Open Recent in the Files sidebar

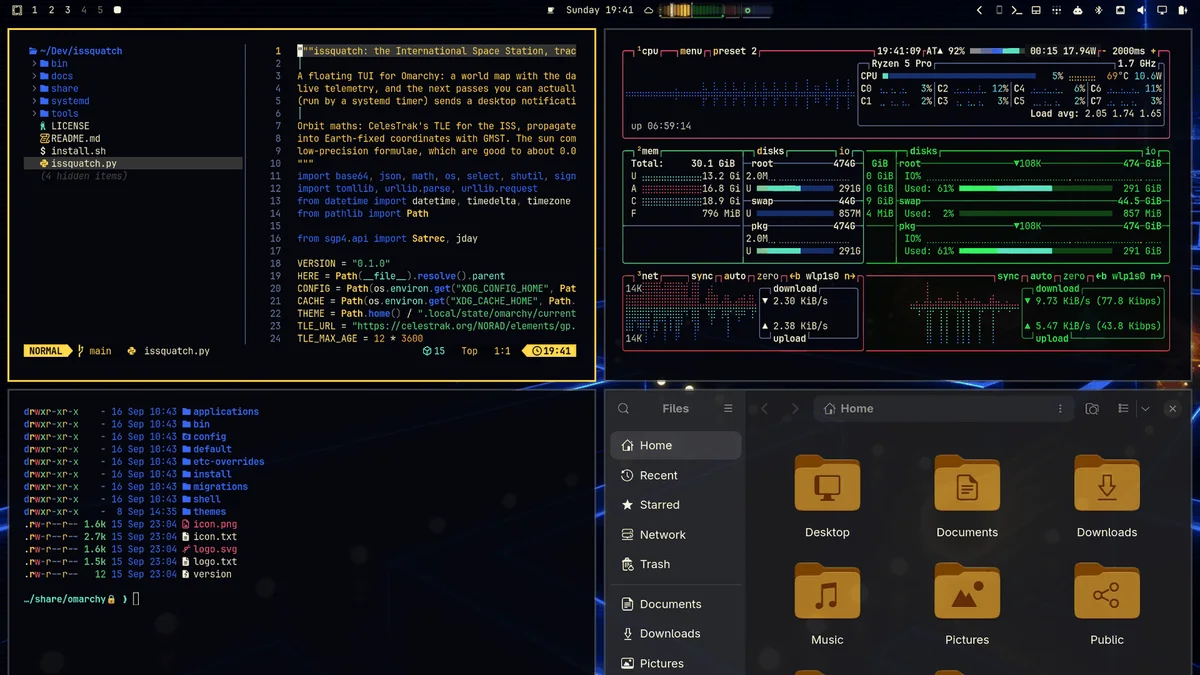(676, 475)
